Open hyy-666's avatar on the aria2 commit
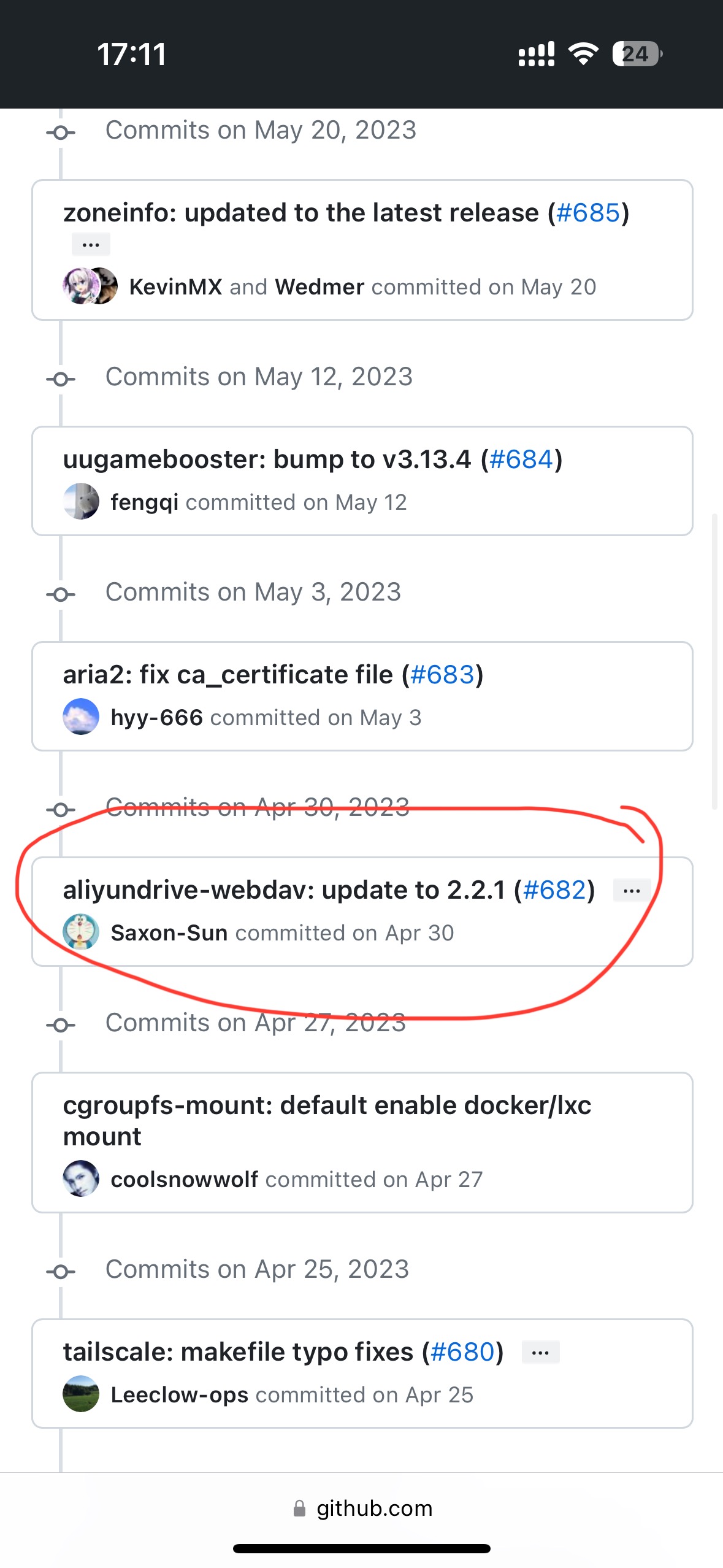The width and height of the screenshot is (723, 1568). pyautogui.click(x=80, y=717)
